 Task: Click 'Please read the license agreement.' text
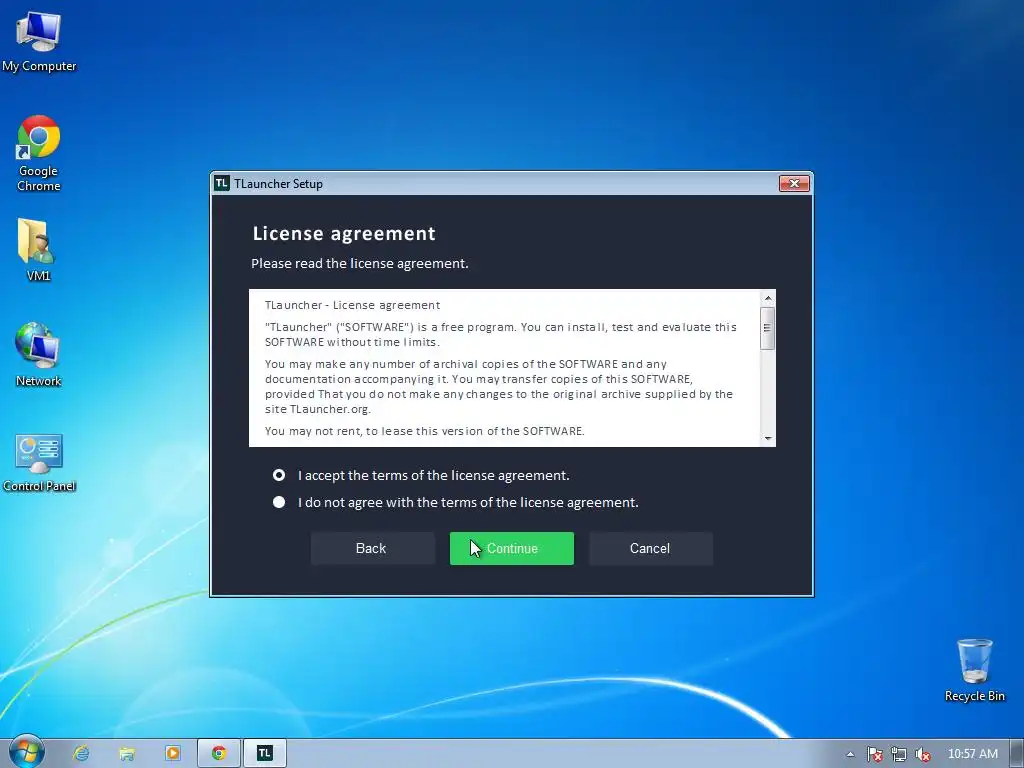pos(360,263)
